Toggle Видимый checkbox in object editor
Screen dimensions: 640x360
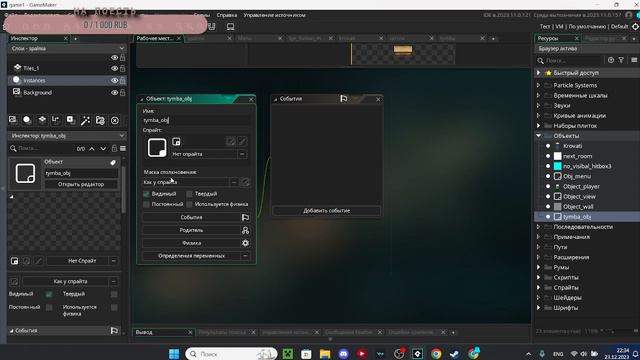coord(146,194)
